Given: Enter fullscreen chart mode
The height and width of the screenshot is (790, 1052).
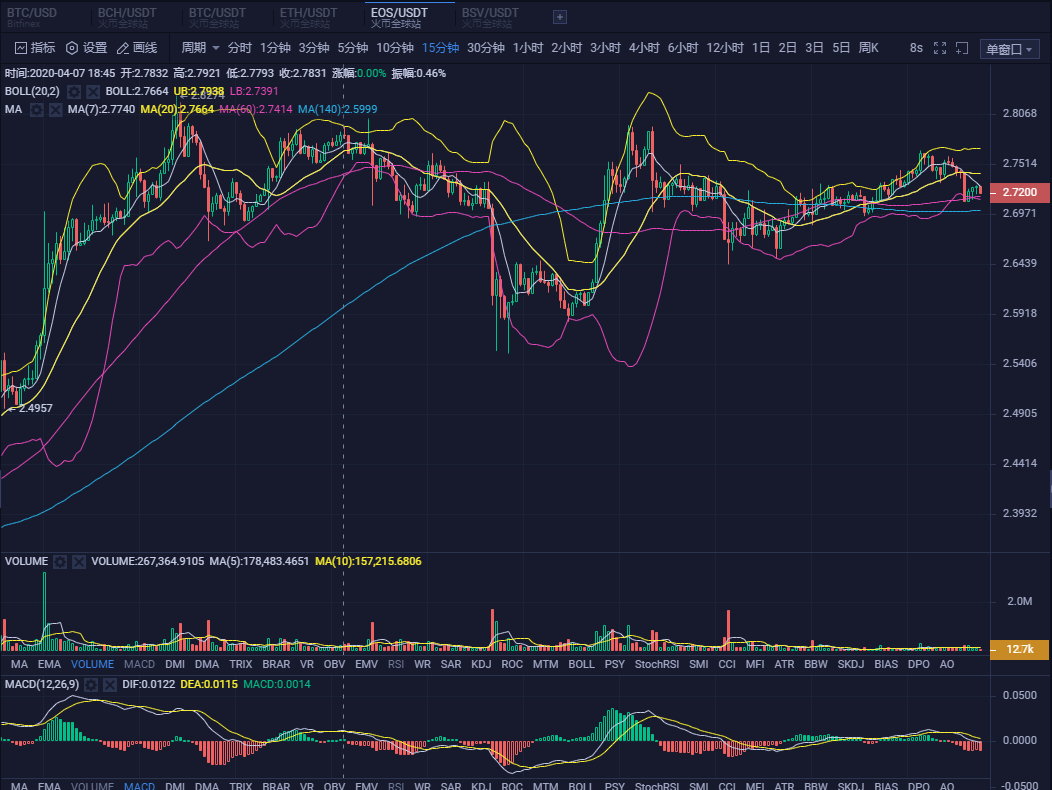Looking at the screenshot, I should (939, 48).
